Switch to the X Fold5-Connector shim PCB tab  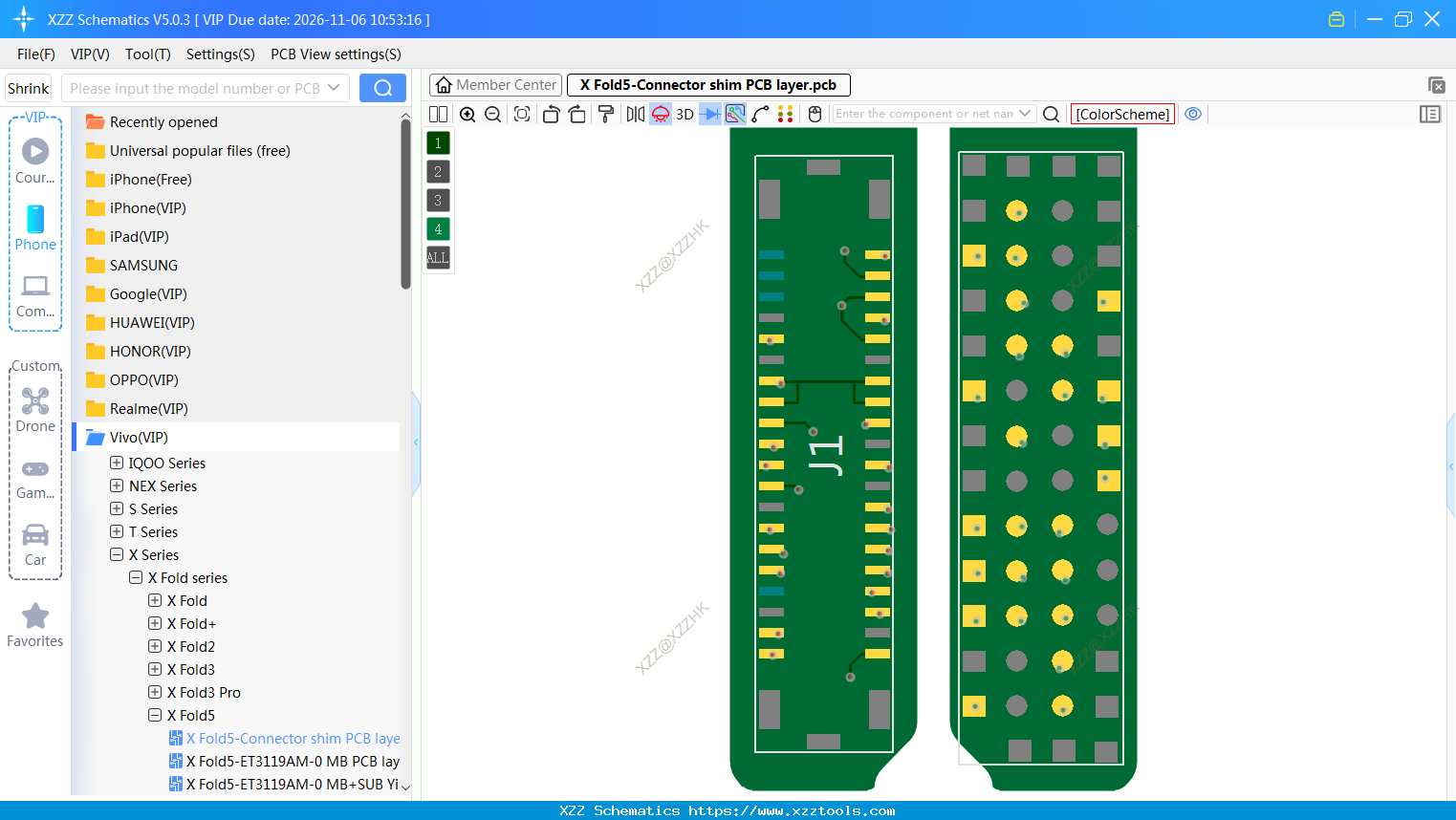[708, 84]
